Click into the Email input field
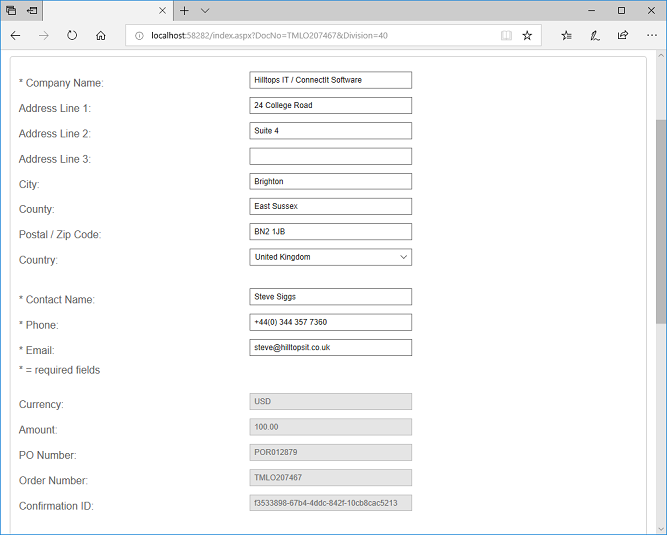Image resolution: width=667 pixels, height=535 pixels. click(x=330, y=347)
